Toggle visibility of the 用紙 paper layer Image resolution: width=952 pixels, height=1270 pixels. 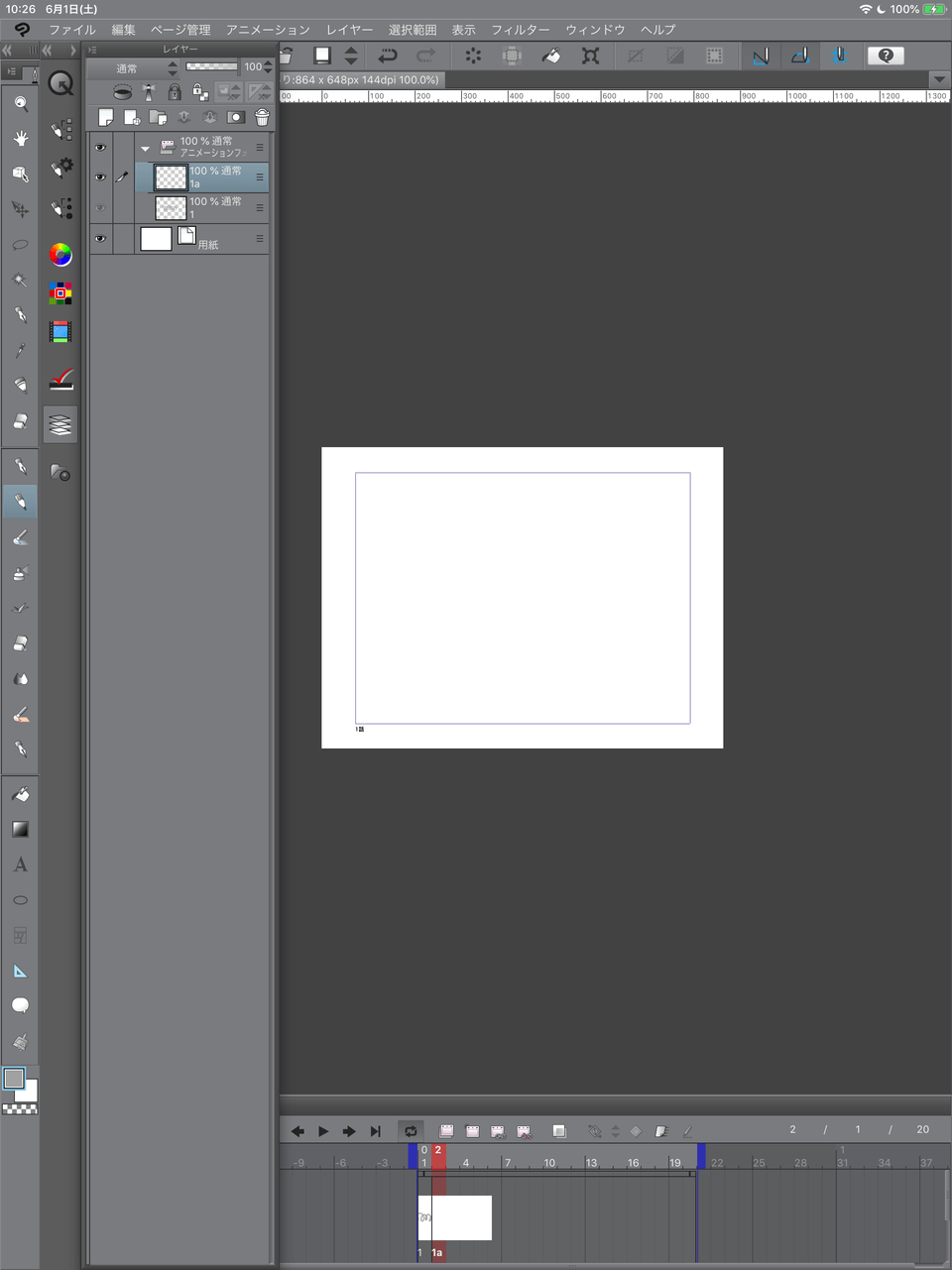coord(100,239)
